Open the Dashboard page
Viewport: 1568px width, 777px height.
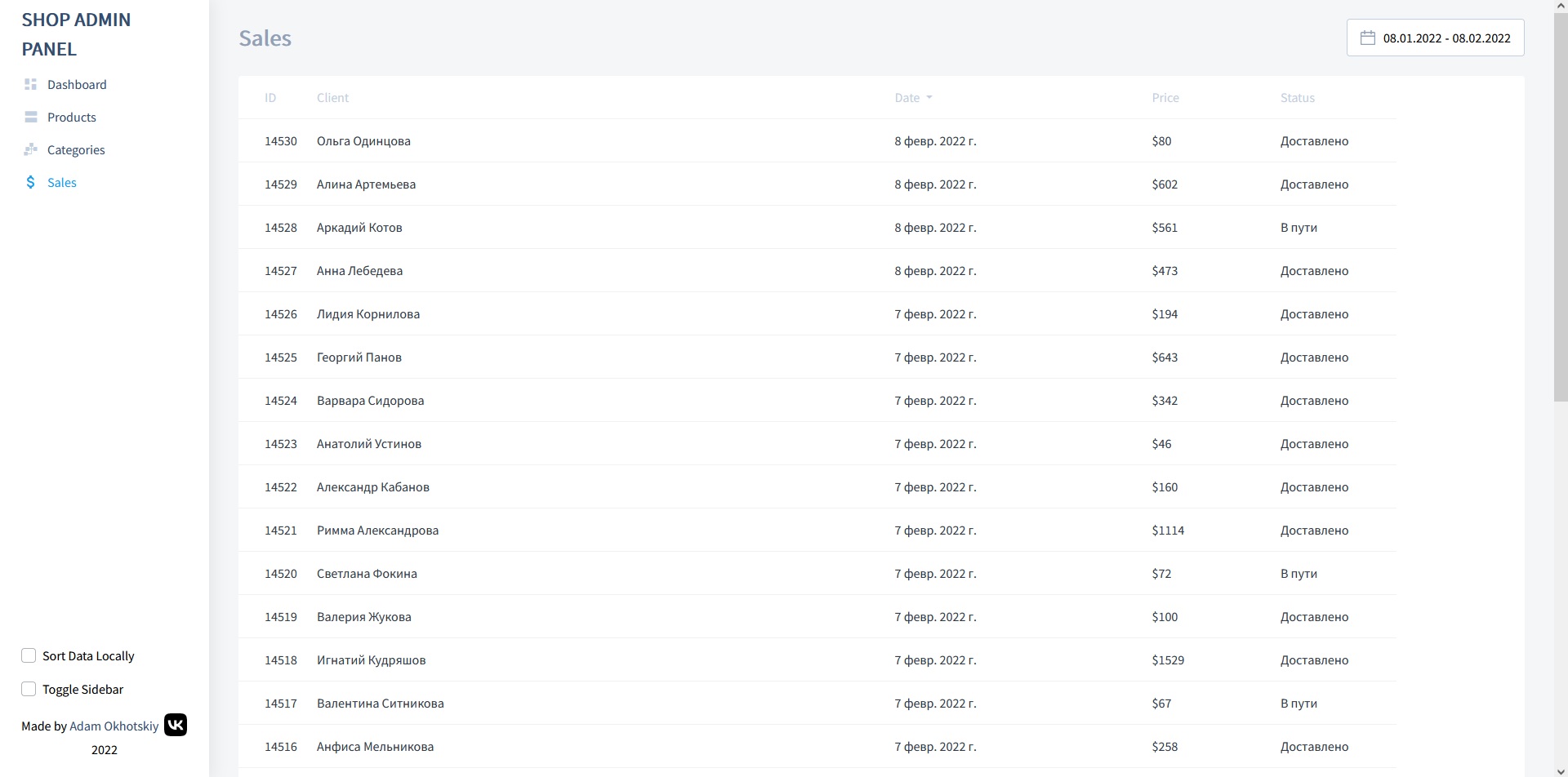pyautogui.click(x=77, y=84)
